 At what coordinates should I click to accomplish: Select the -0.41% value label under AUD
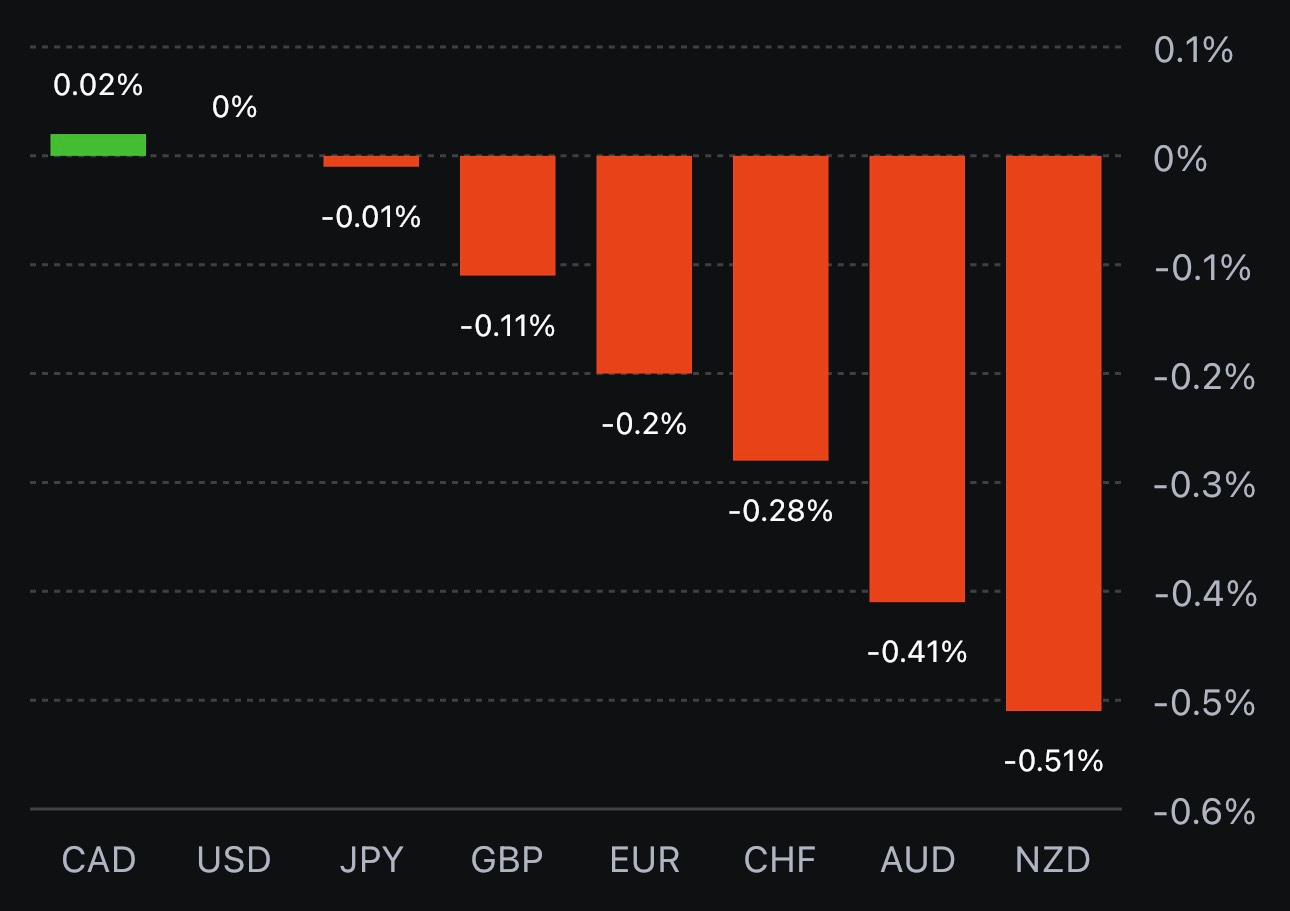pyautogui.click(x=917, y=653)
